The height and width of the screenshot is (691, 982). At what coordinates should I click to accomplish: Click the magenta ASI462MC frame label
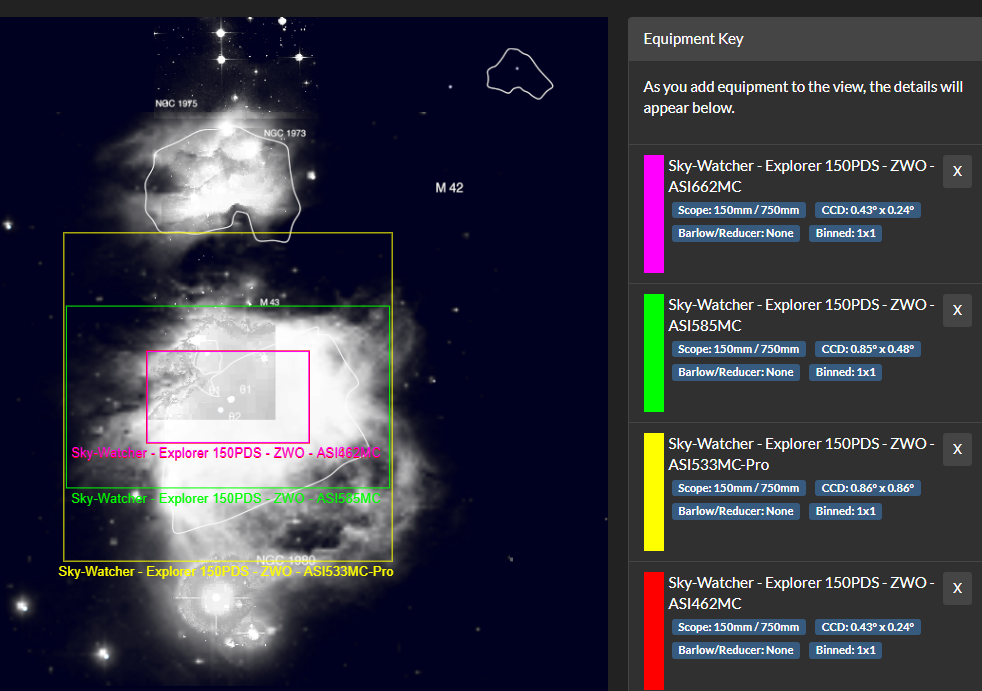click(226, 453)
